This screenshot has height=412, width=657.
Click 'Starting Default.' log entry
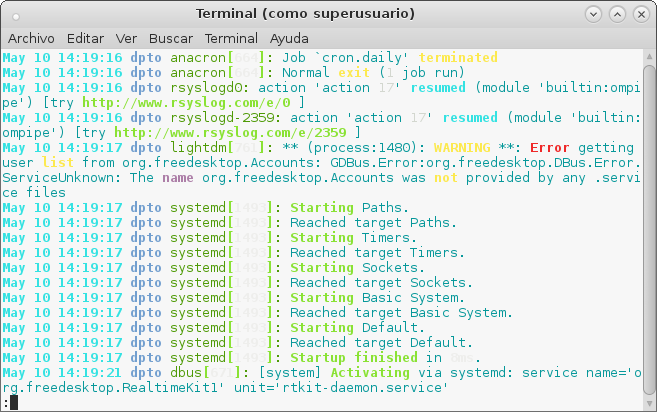357,328
